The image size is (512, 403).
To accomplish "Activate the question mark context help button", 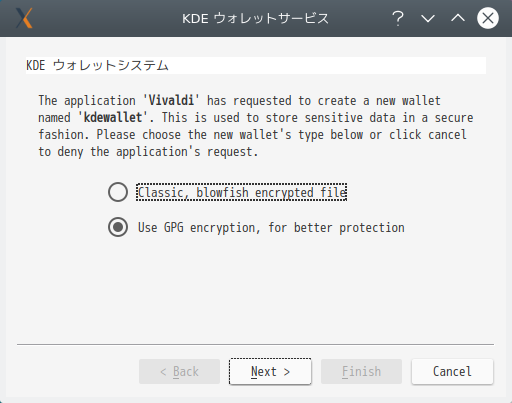I will coord(398,18).
